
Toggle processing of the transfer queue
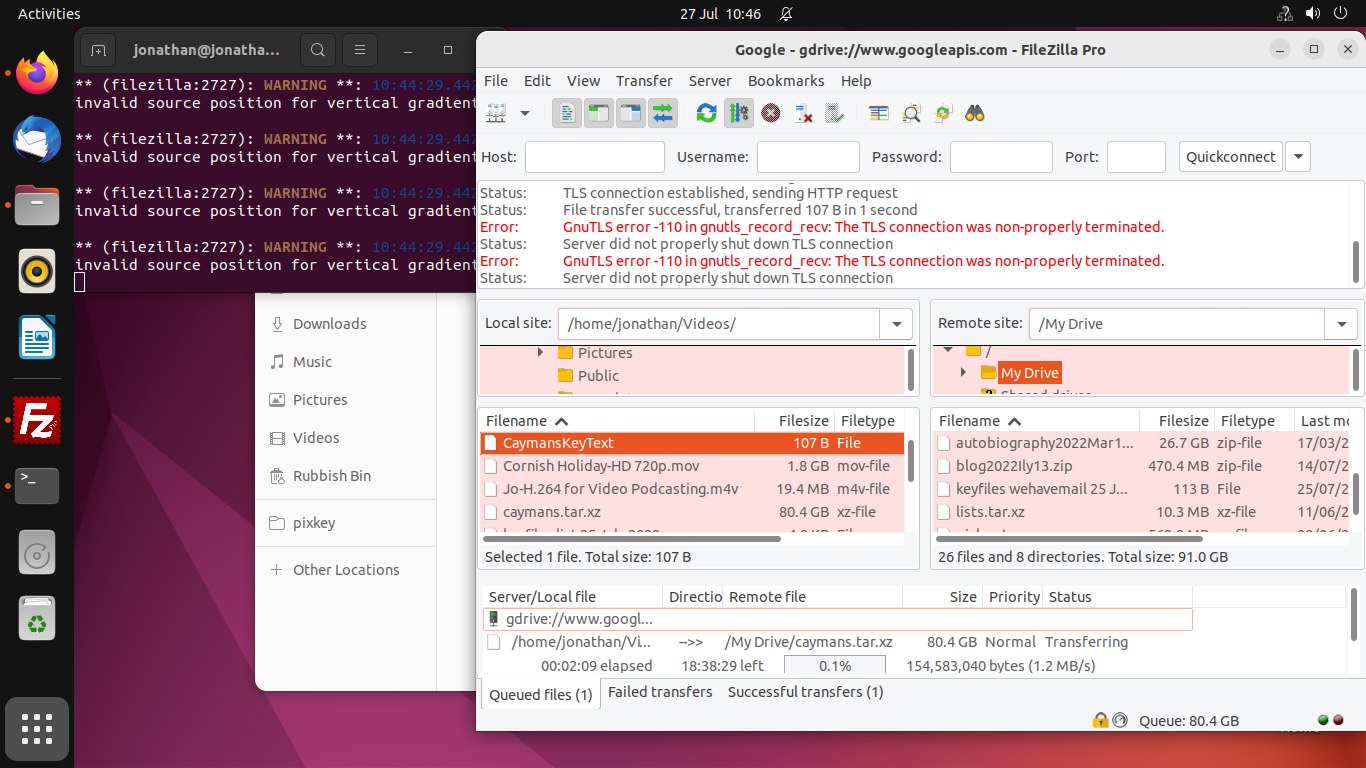(738, 113)
